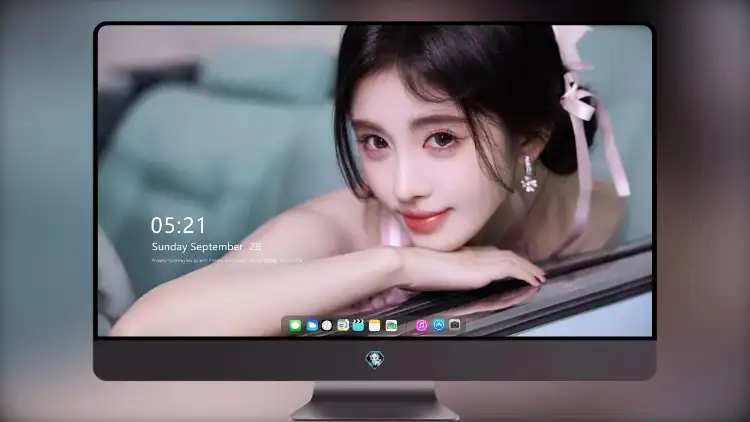Open the Clock app icon
The image size is (750, 422).
point(327,326)
